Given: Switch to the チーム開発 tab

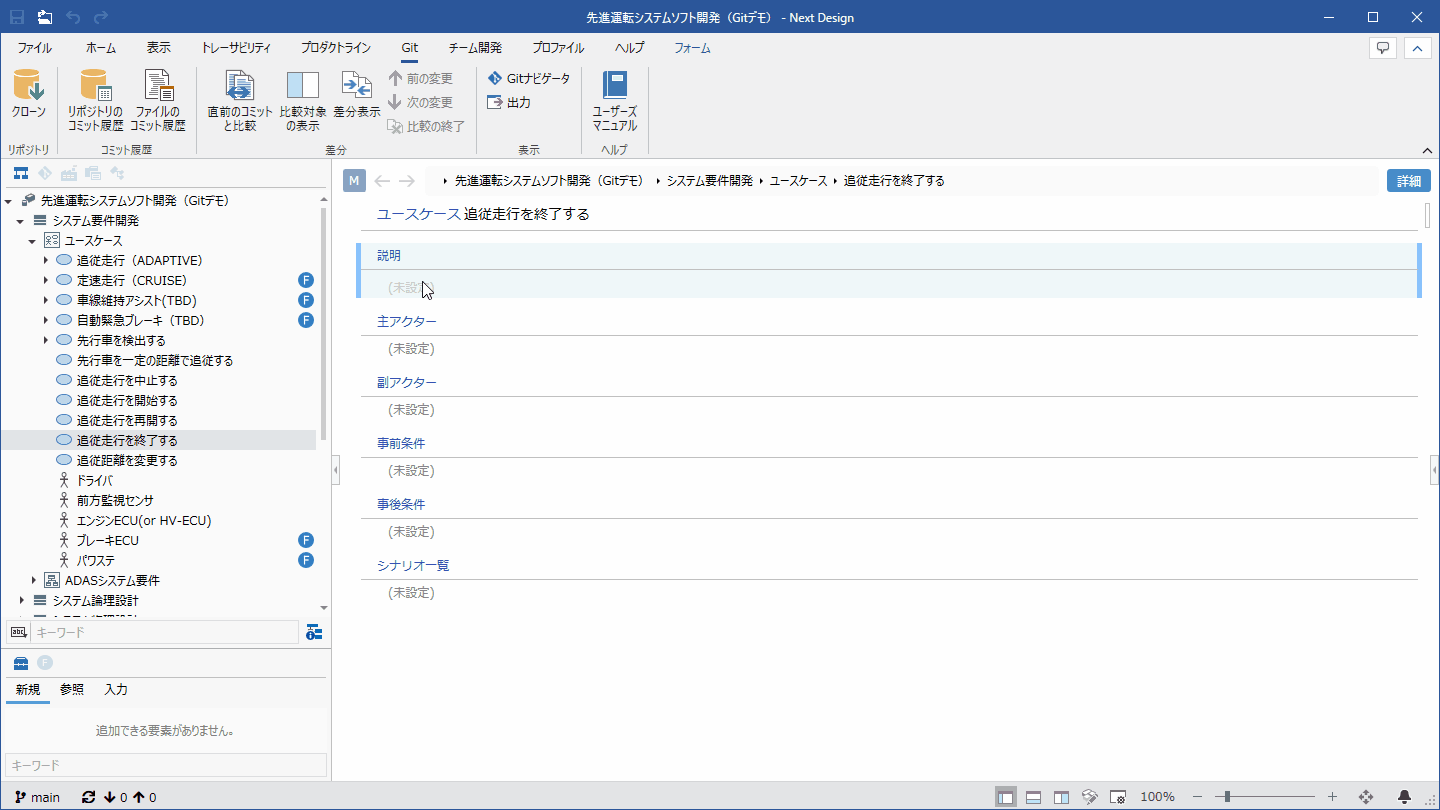Looking at the screenshot, I should (x=475, y=48).
